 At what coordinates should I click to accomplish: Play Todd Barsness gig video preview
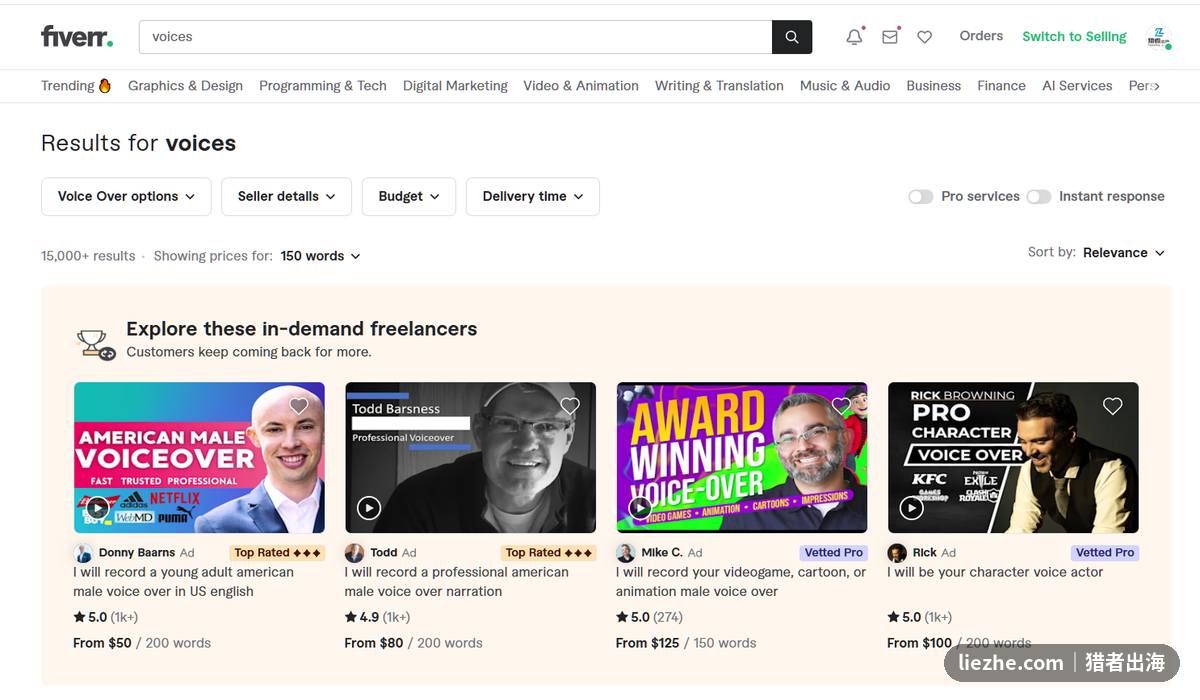pyautogui.click(x=369, y=508)
